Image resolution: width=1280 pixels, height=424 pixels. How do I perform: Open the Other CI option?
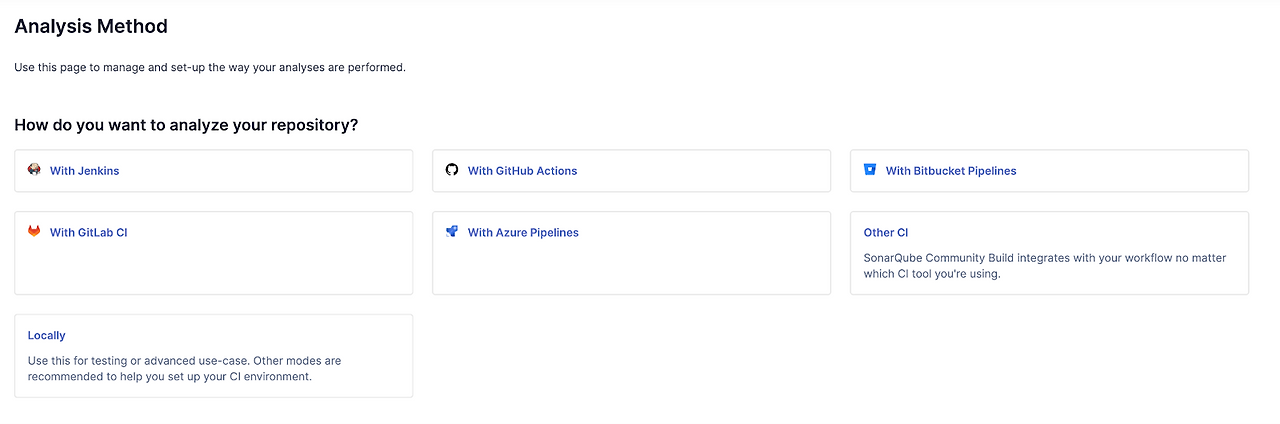click(x=886, y=232)
